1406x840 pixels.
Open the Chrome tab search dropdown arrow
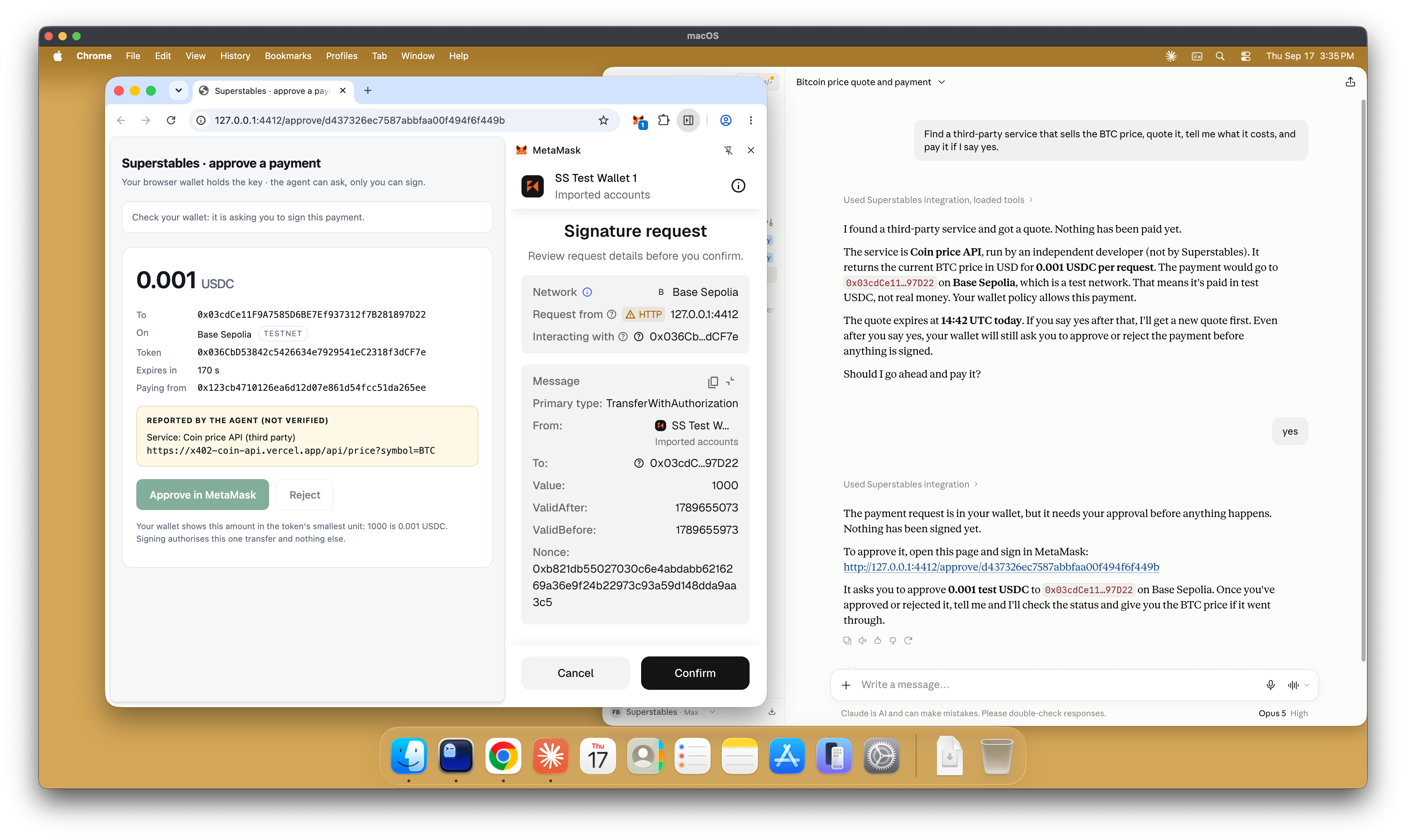pyautogui.click(x=178, y=90)
